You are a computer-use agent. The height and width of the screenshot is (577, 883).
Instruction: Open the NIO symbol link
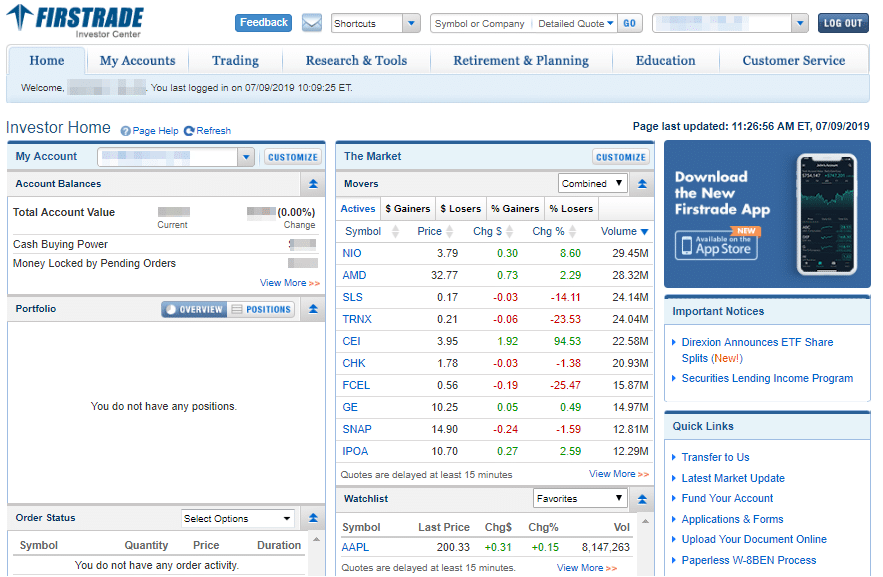coord(352,253)
